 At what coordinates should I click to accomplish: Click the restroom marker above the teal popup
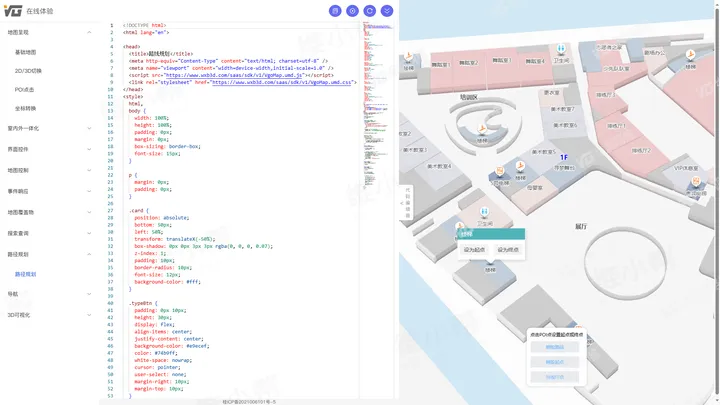484,212
